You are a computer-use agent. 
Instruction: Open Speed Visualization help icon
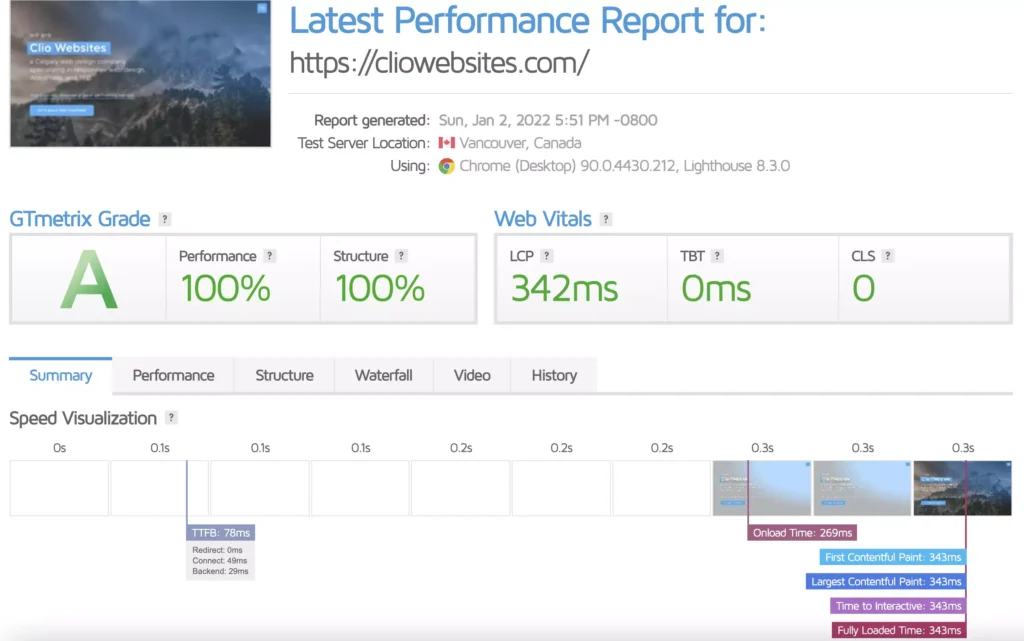172,418
